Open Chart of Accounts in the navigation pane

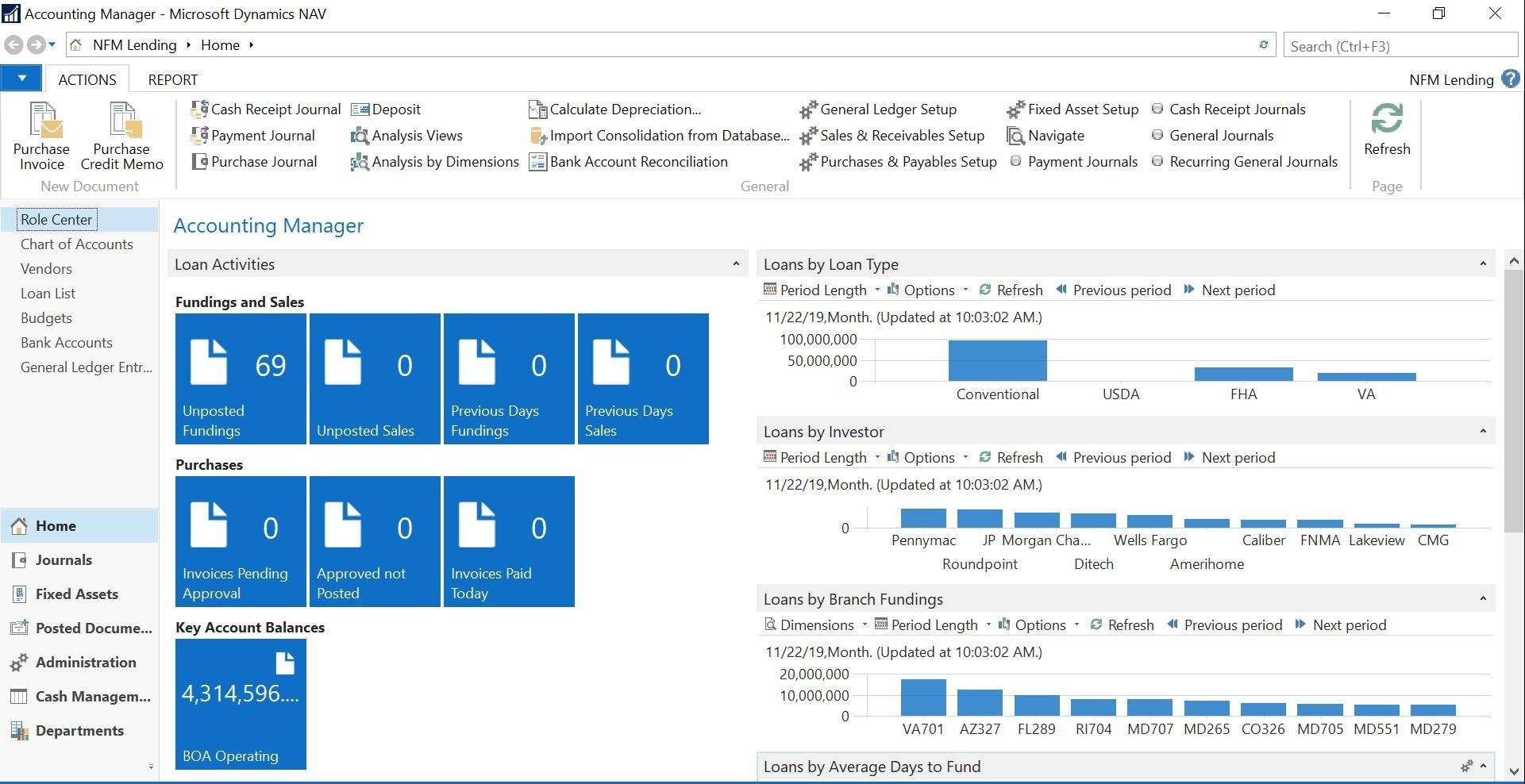[x=77, y=244]
